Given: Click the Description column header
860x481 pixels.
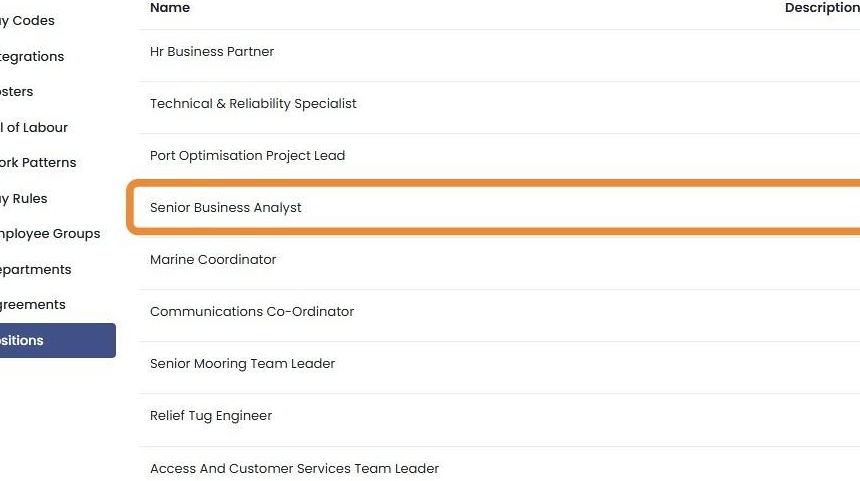Looking at the screenshot, I should coord(821,8).
